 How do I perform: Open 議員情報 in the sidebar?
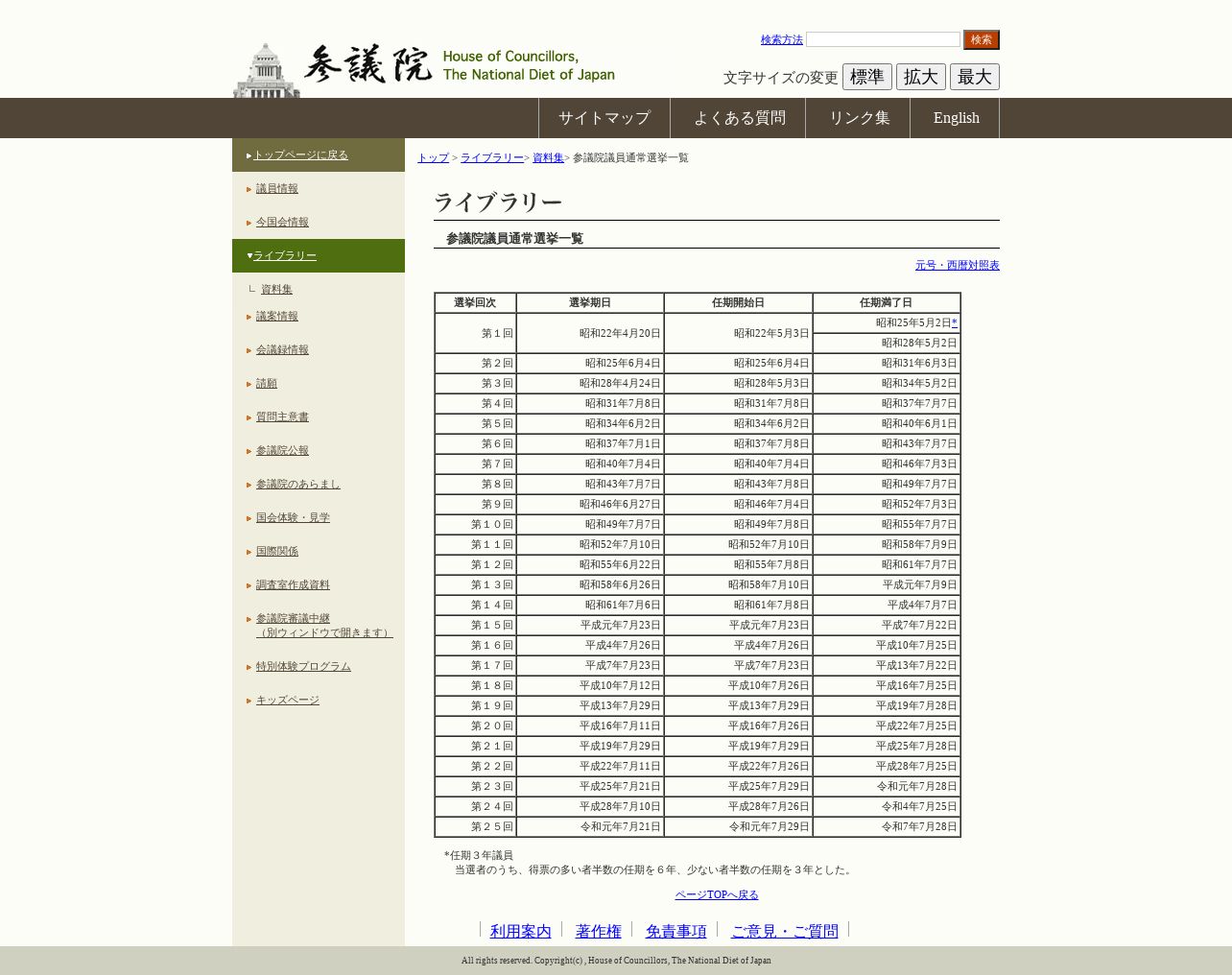coord(276,188)
